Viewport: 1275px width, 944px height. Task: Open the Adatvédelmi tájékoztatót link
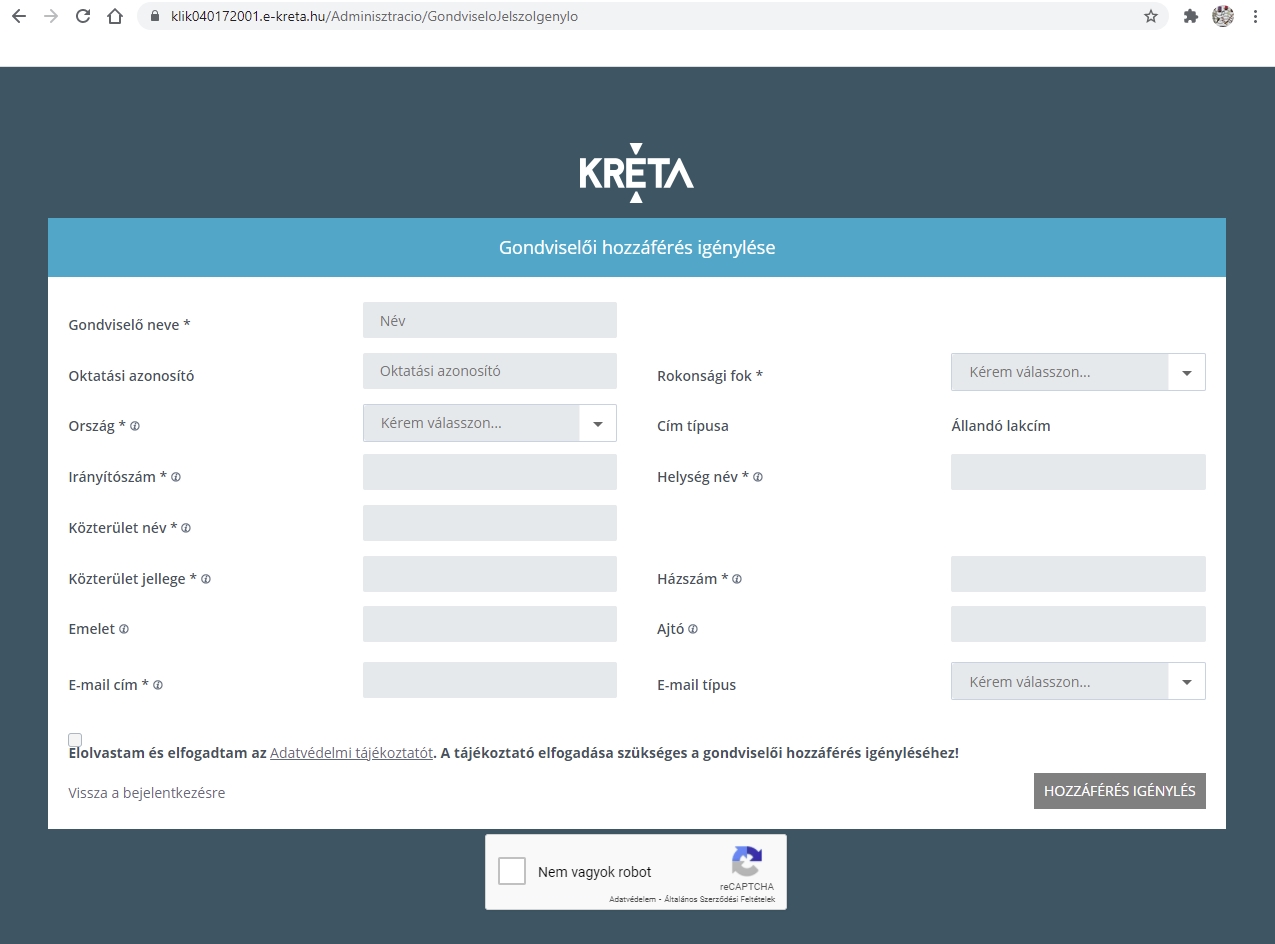click(351, 753)
